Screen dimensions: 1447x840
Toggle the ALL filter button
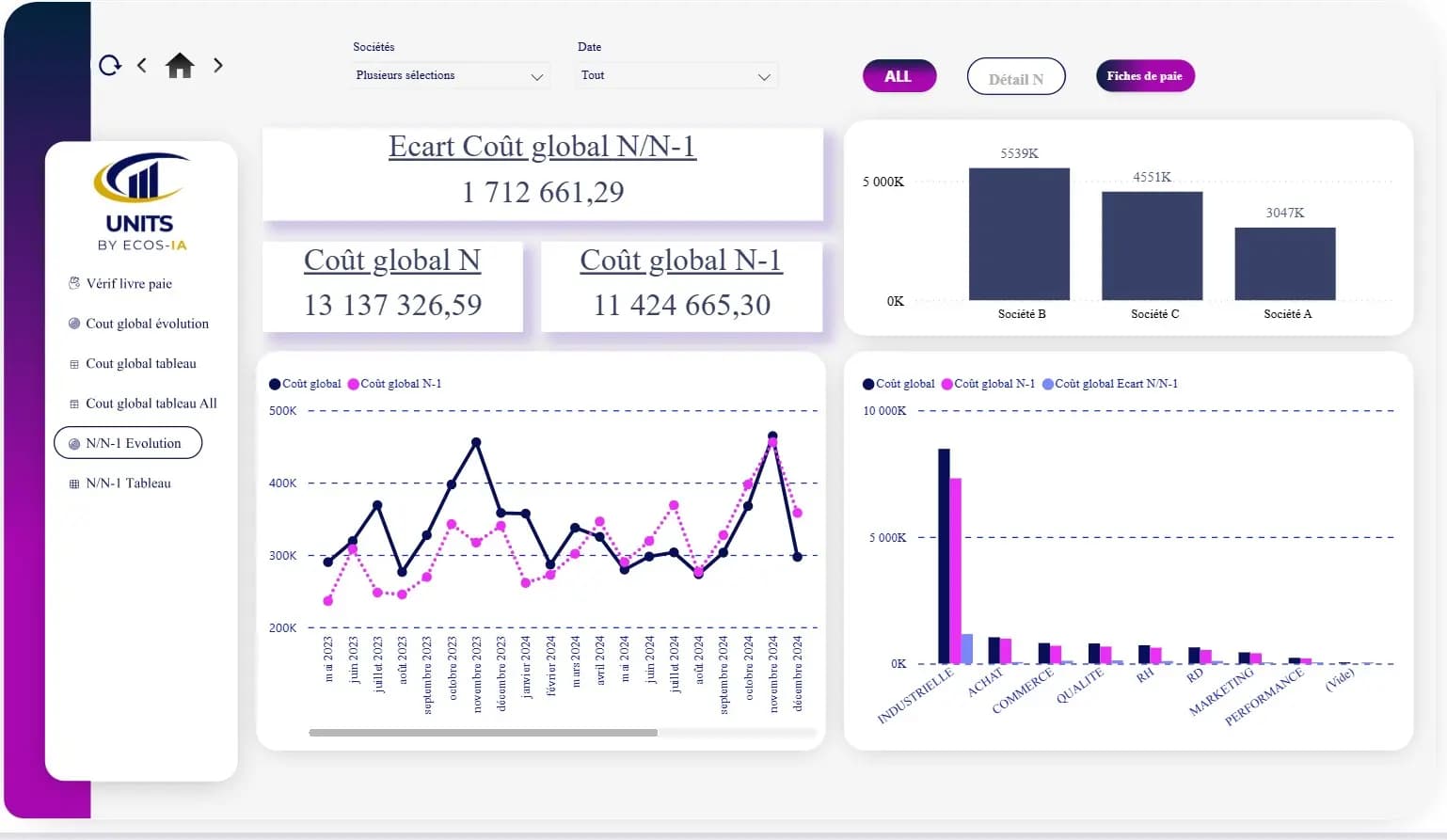(898, 76)
